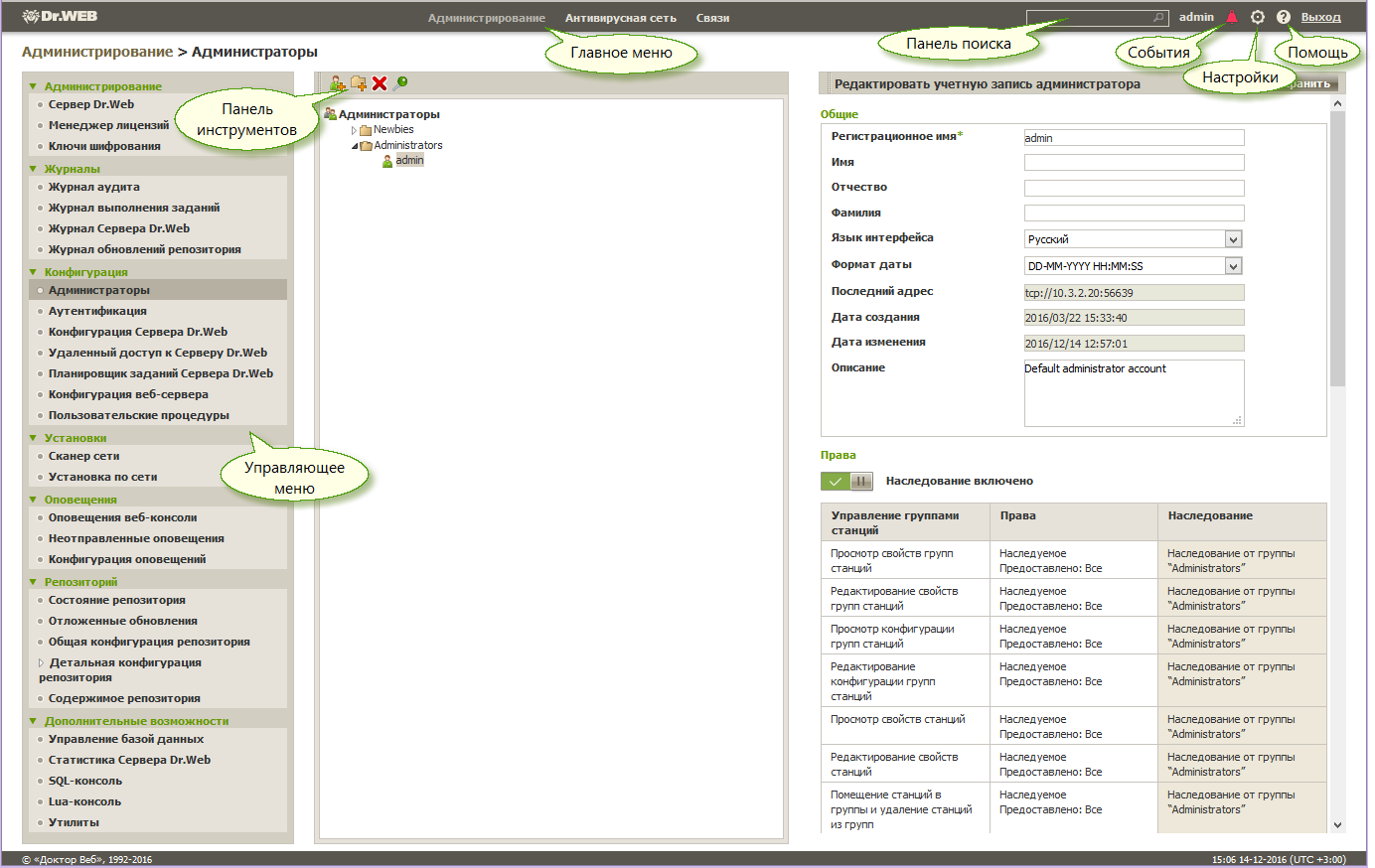Open the Администрирование main menu item

click(x=487, y=18)
